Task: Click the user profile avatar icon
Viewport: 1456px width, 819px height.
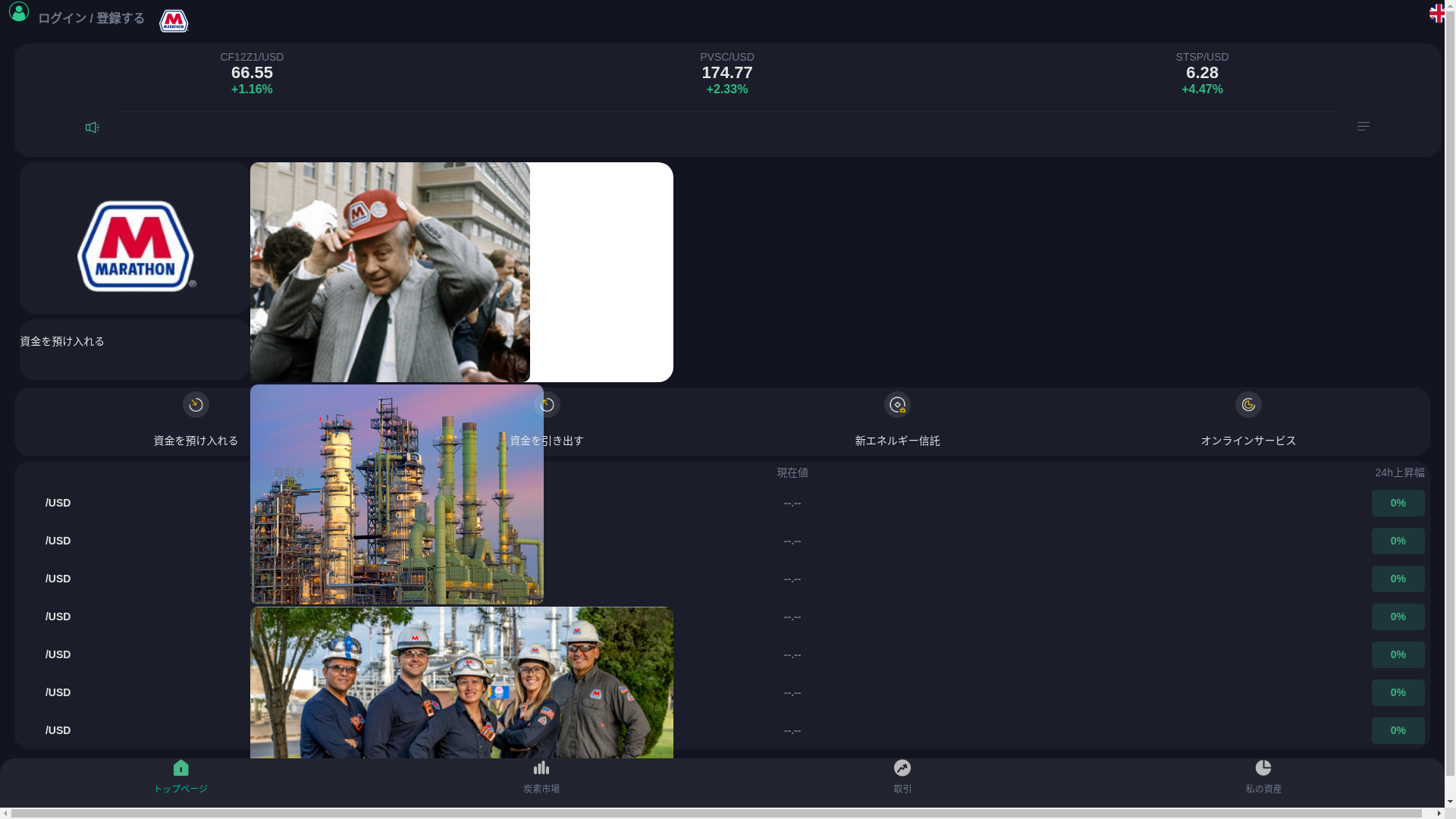Action: [x=19, y=11]
